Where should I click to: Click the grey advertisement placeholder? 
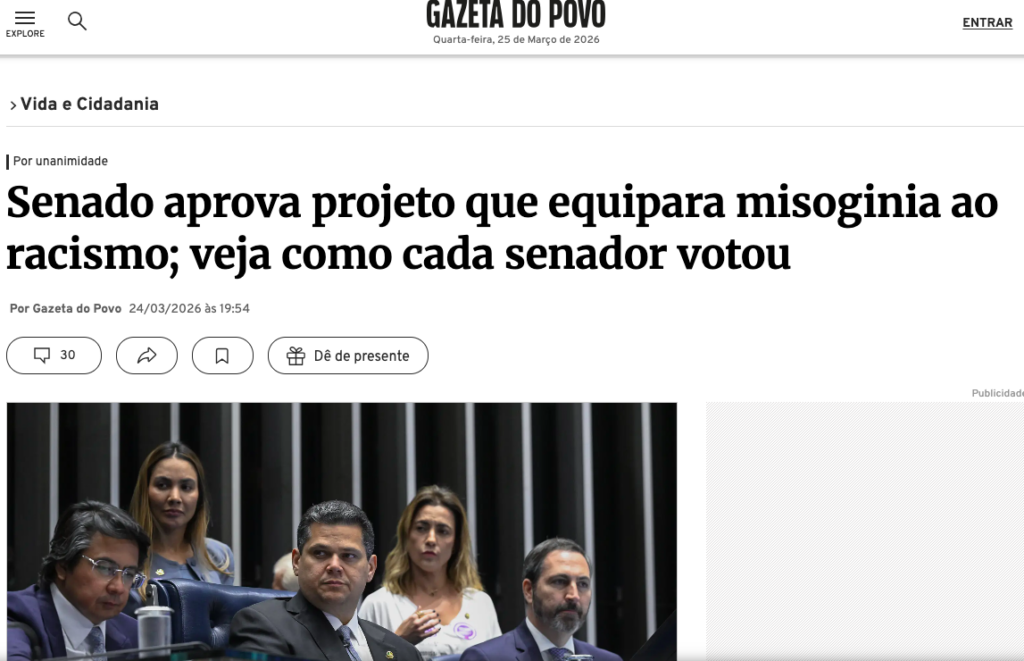(x=865, y=532)
